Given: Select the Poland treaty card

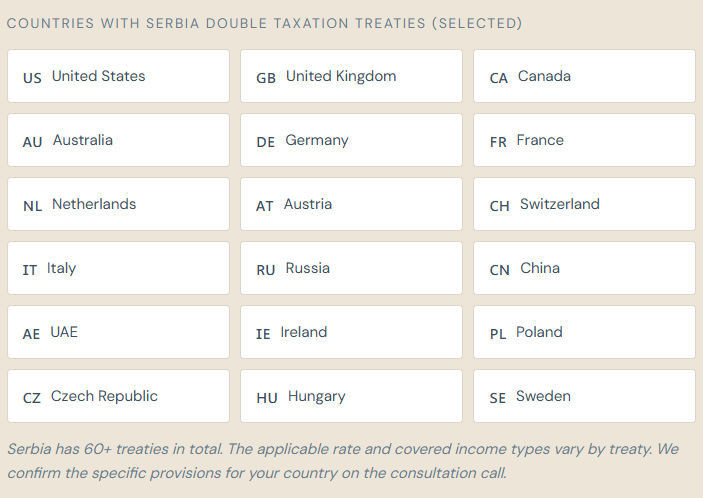Looking at the screenshot, I should (x=584, y=332).
